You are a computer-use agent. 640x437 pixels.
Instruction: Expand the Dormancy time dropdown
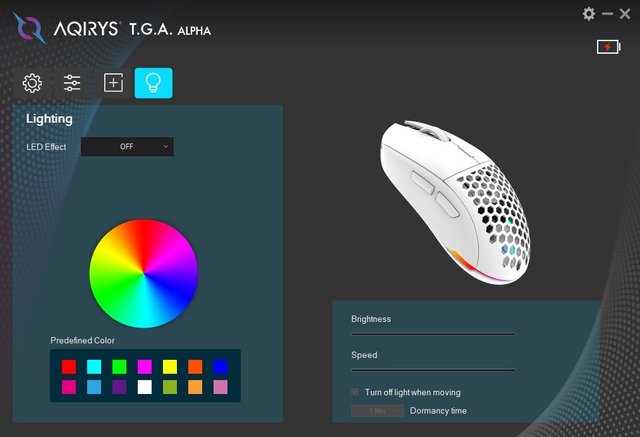pyautogui.click(x=378, y=411)
